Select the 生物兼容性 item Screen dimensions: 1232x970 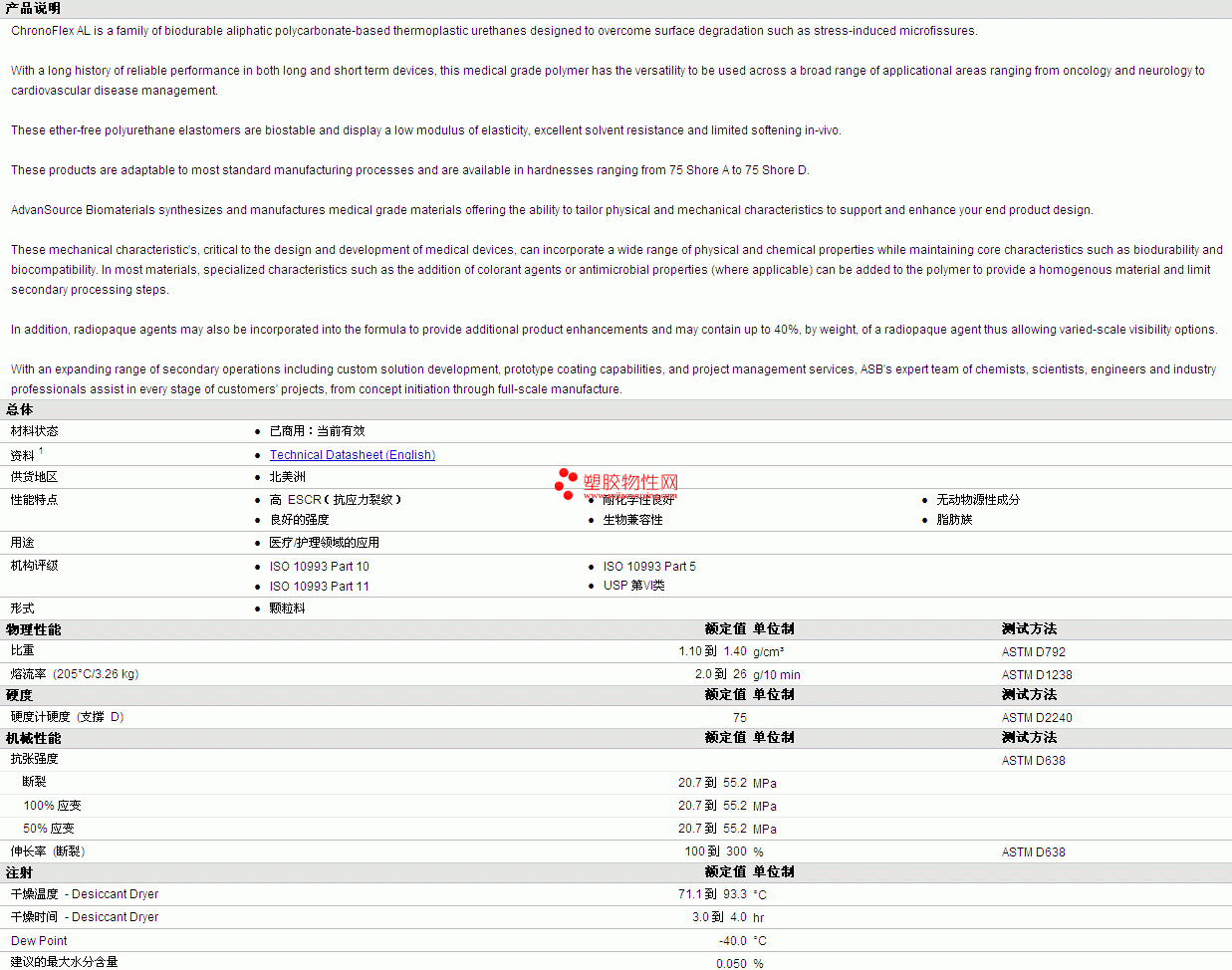[633, 520]
